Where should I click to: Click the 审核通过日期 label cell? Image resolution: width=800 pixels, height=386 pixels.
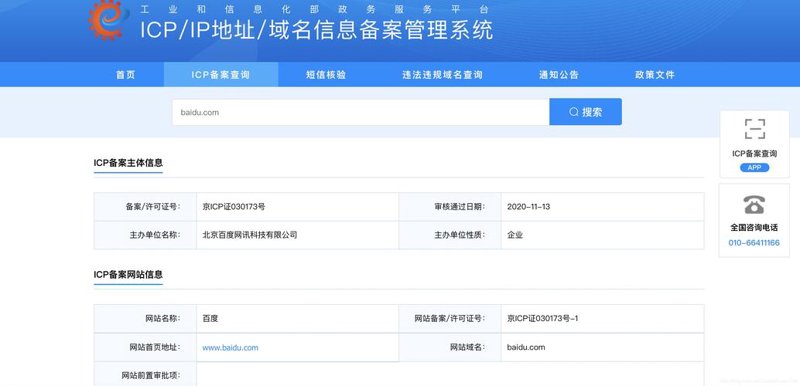[449, 207]
